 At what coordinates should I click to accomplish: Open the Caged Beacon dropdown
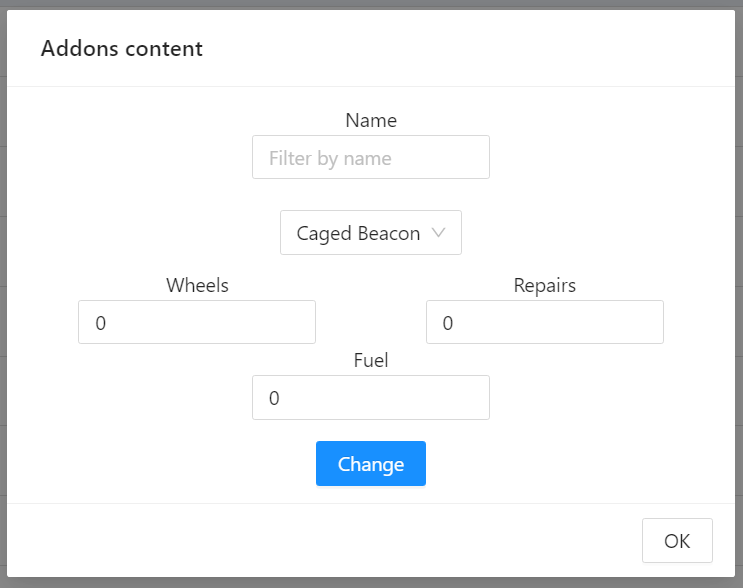[x=371, y=233]
